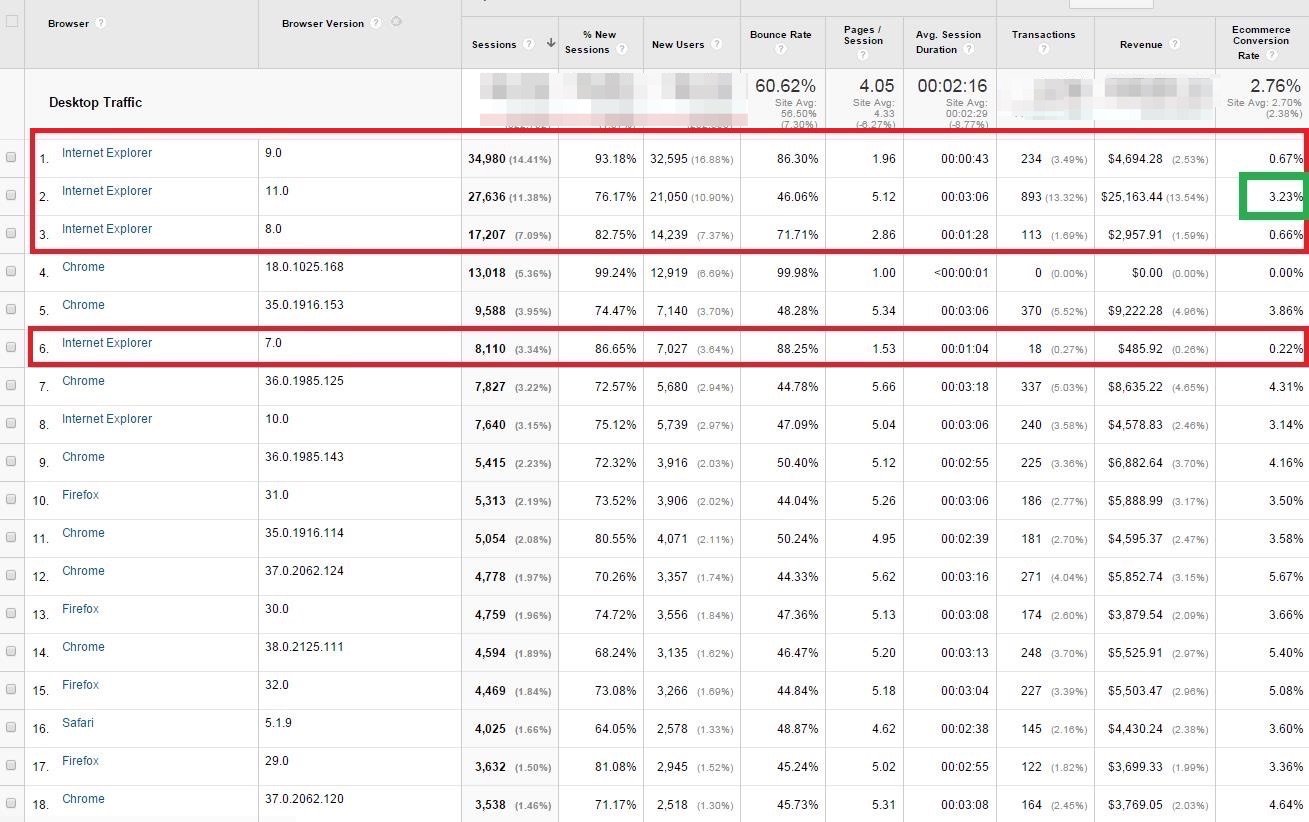
Task: Select revenue value $25,163.44
Action: click(x=1132, y=197)
